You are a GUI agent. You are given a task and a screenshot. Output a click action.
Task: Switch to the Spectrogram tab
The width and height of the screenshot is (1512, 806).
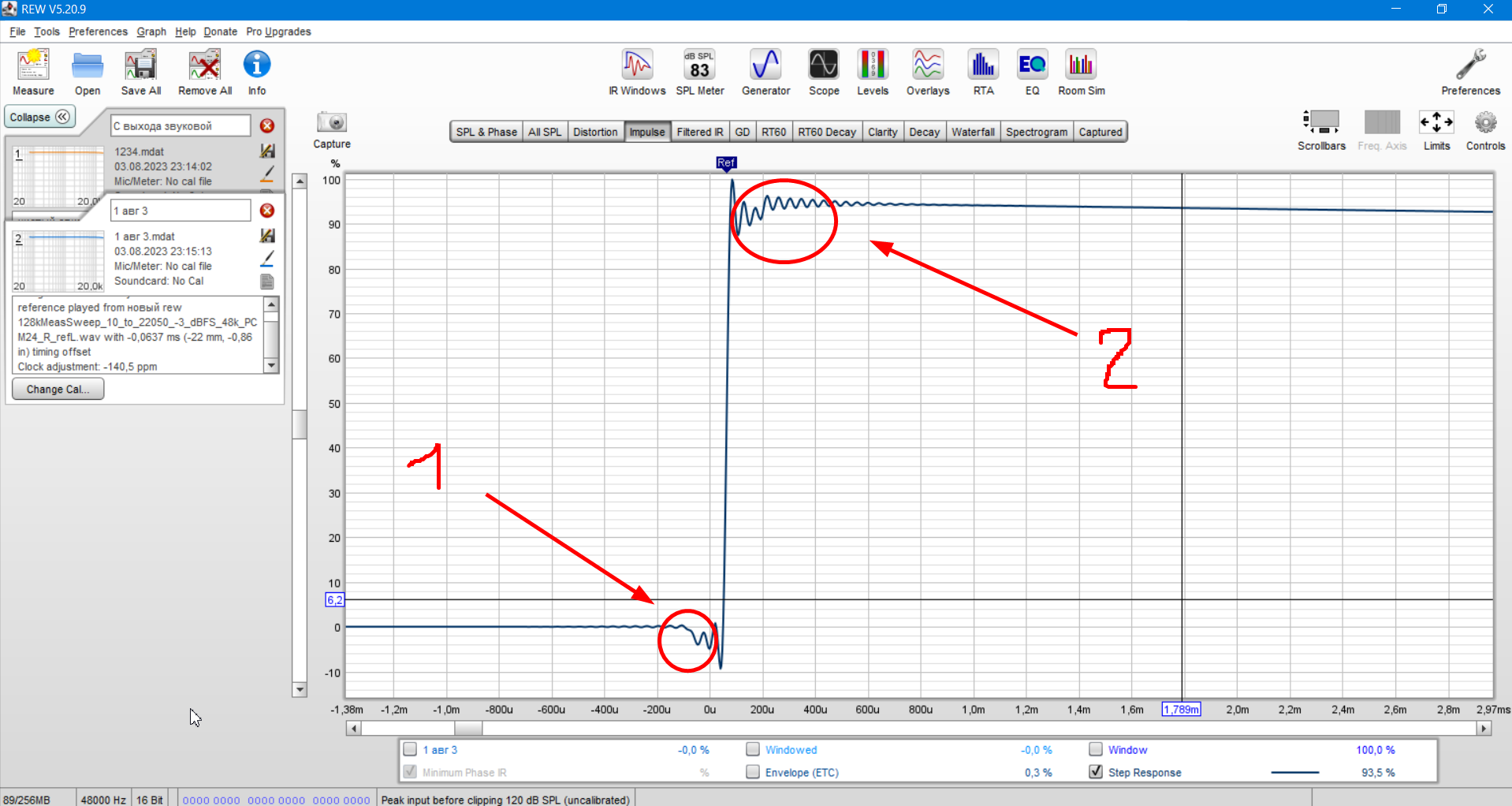coord(1037,132)
